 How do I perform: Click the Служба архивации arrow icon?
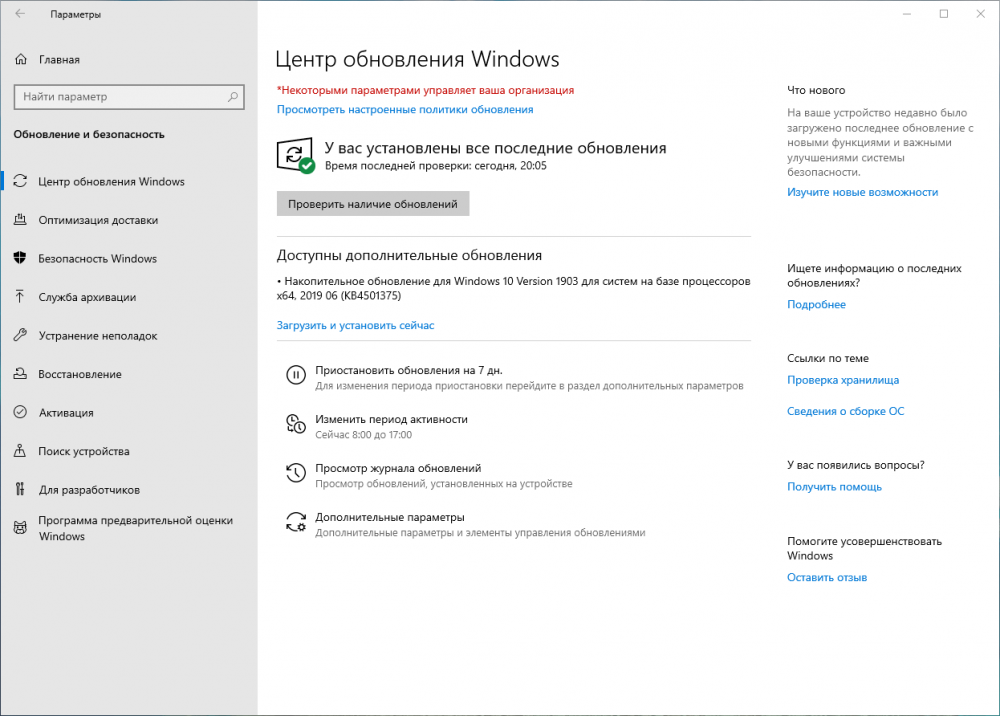coord(20,296)
